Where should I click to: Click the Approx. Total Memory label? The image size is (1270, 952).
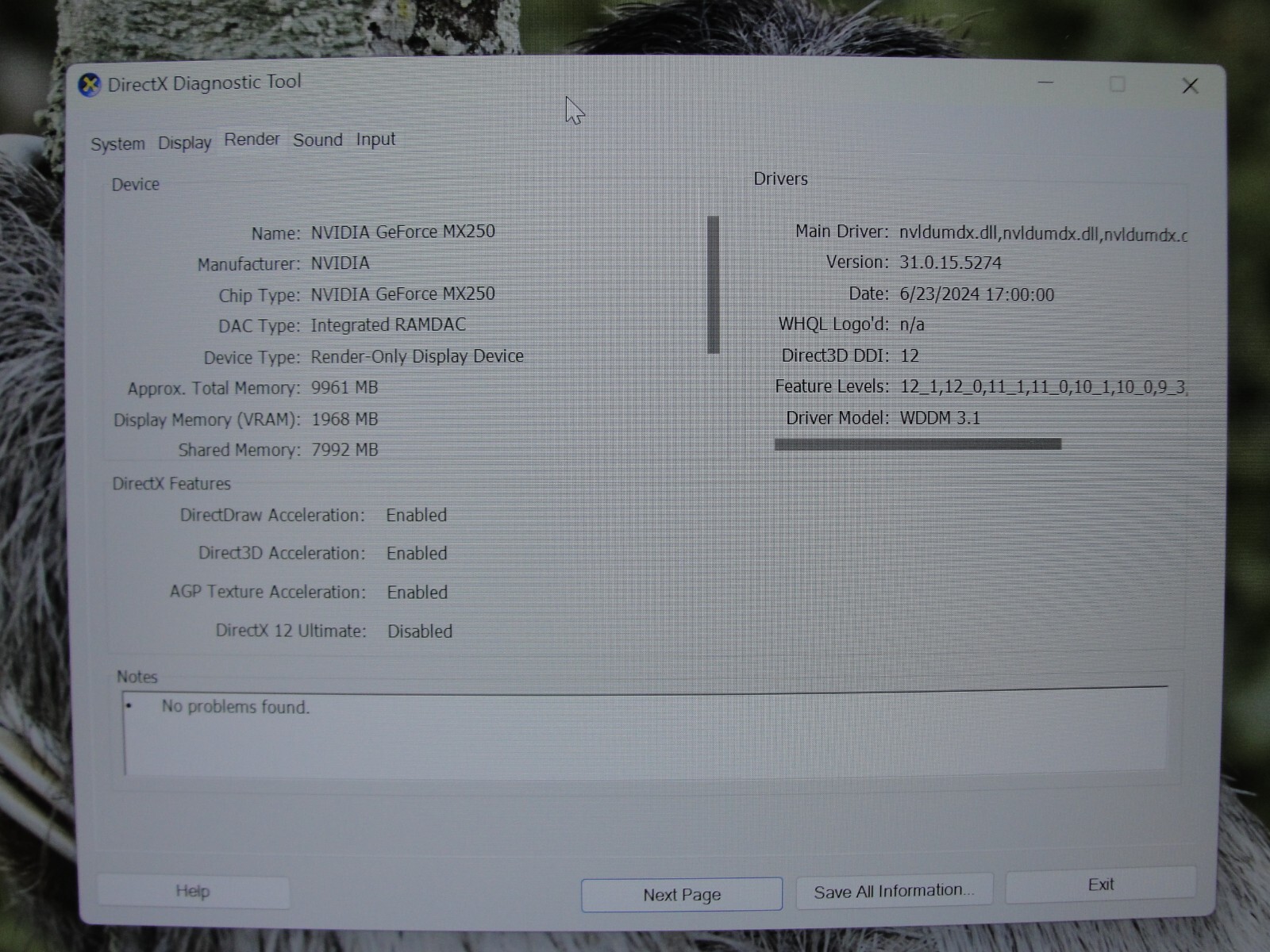point(214,389)
